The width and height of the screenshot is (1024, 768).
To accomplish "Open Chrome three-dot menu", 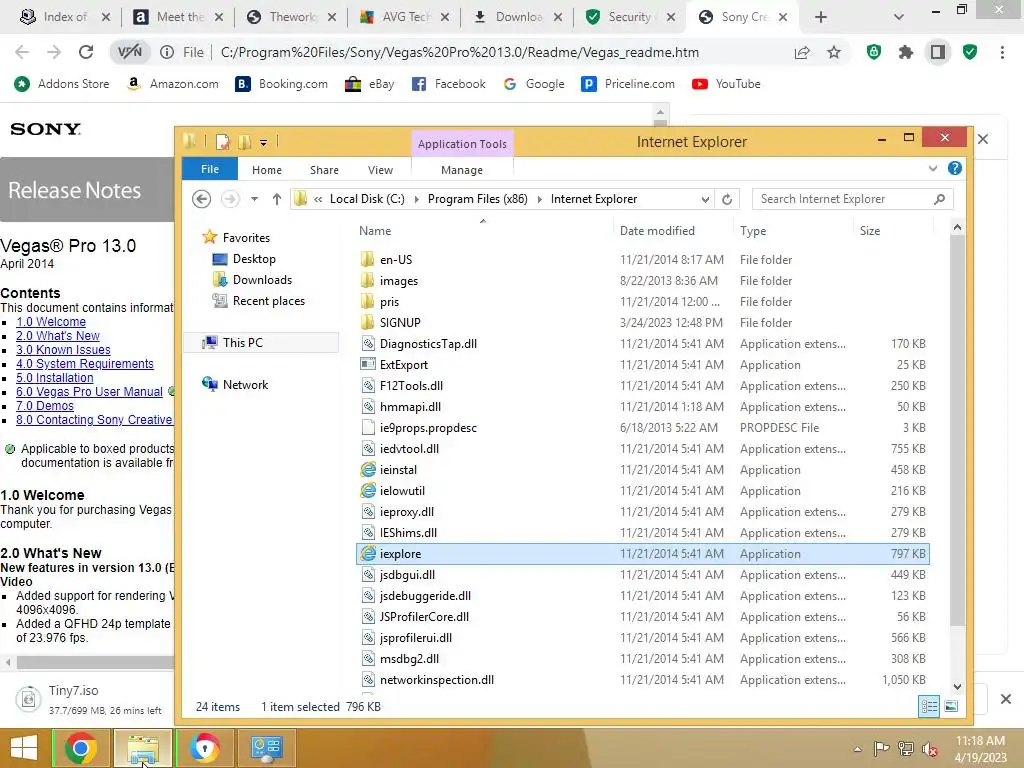I will tap(1002, 52).
